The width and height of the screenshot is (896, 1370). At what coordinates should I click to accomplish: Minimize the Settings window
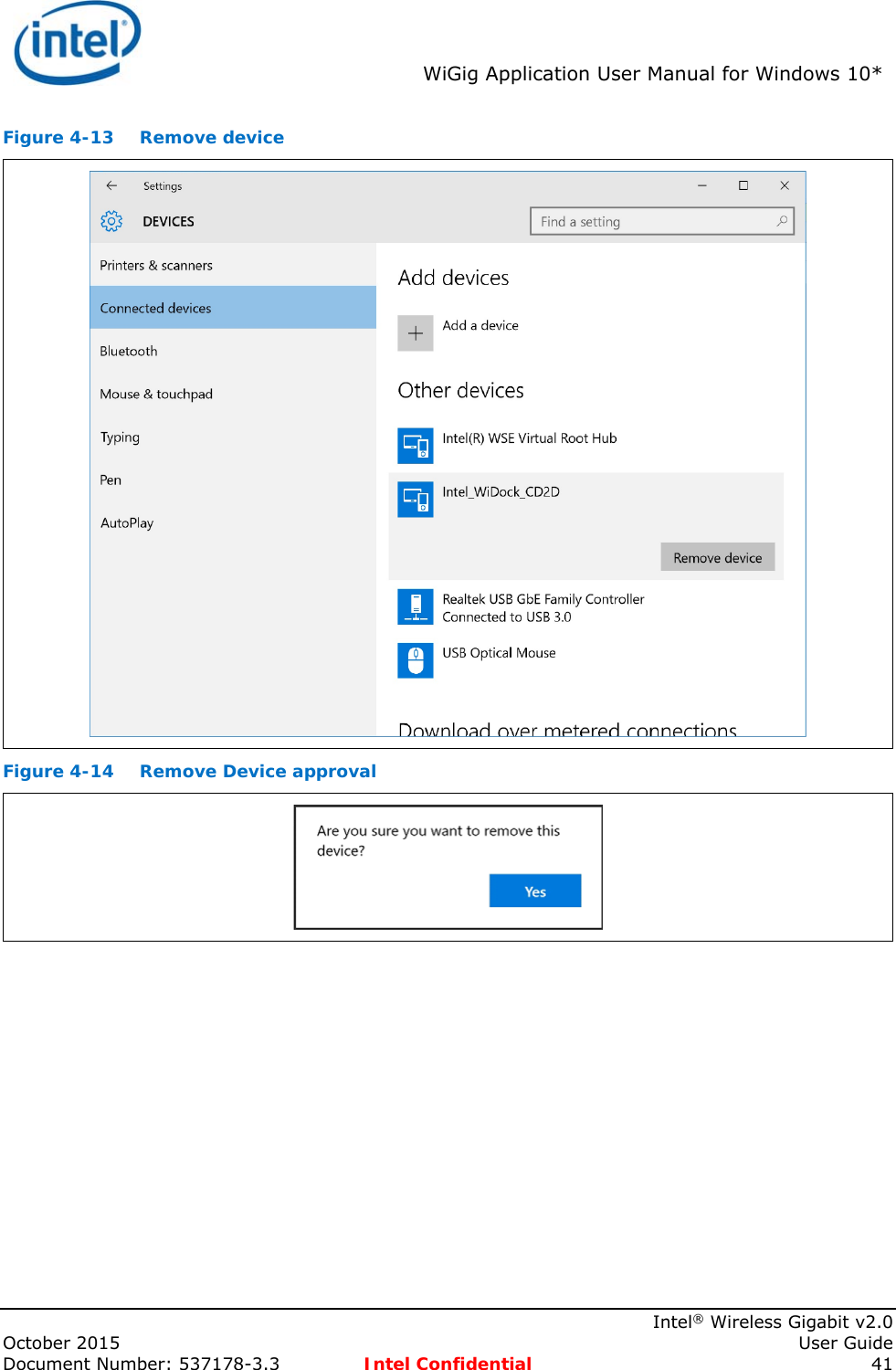pos(702,185)
